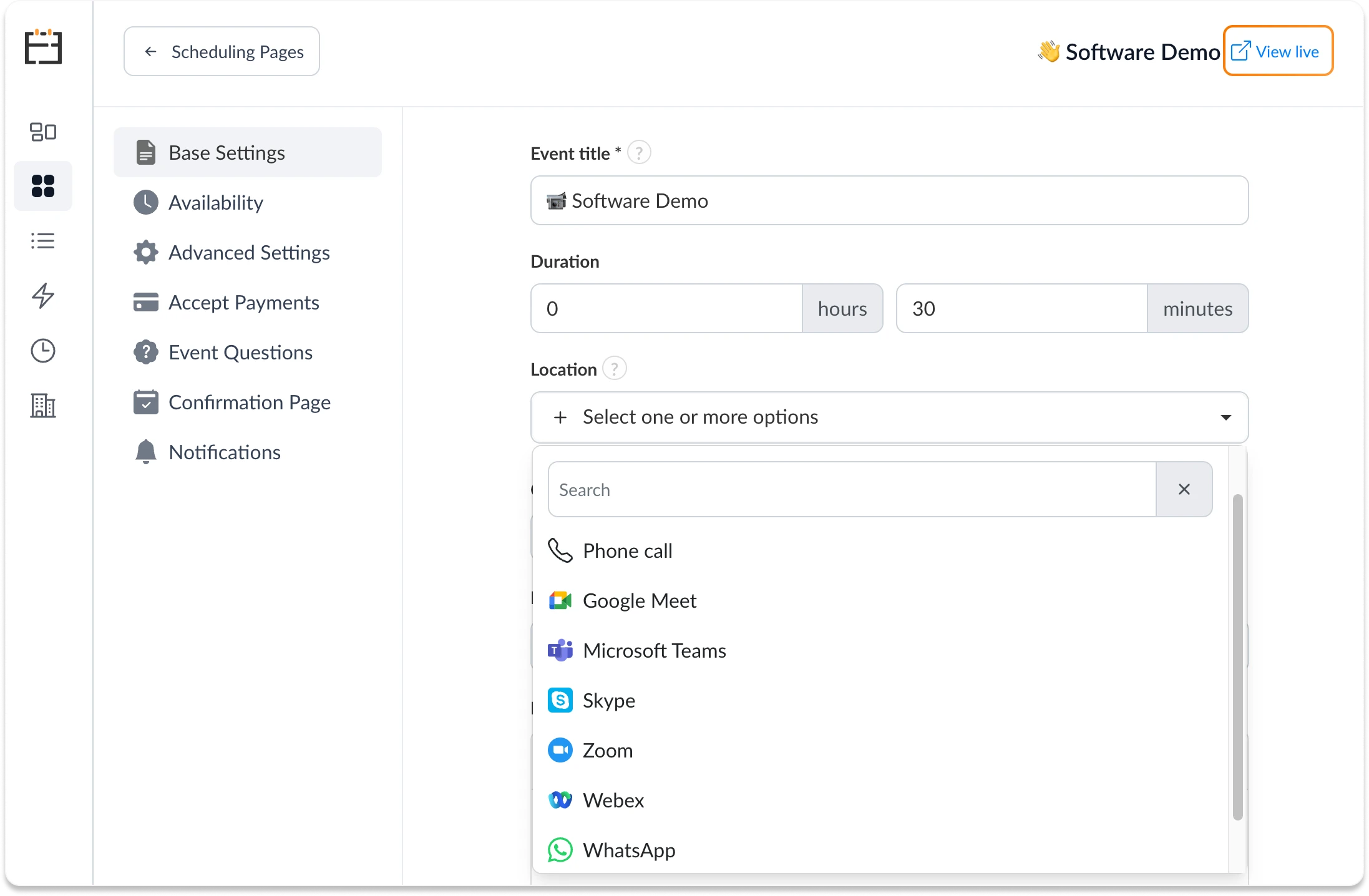Clear the location search field

click(1184, 489)
